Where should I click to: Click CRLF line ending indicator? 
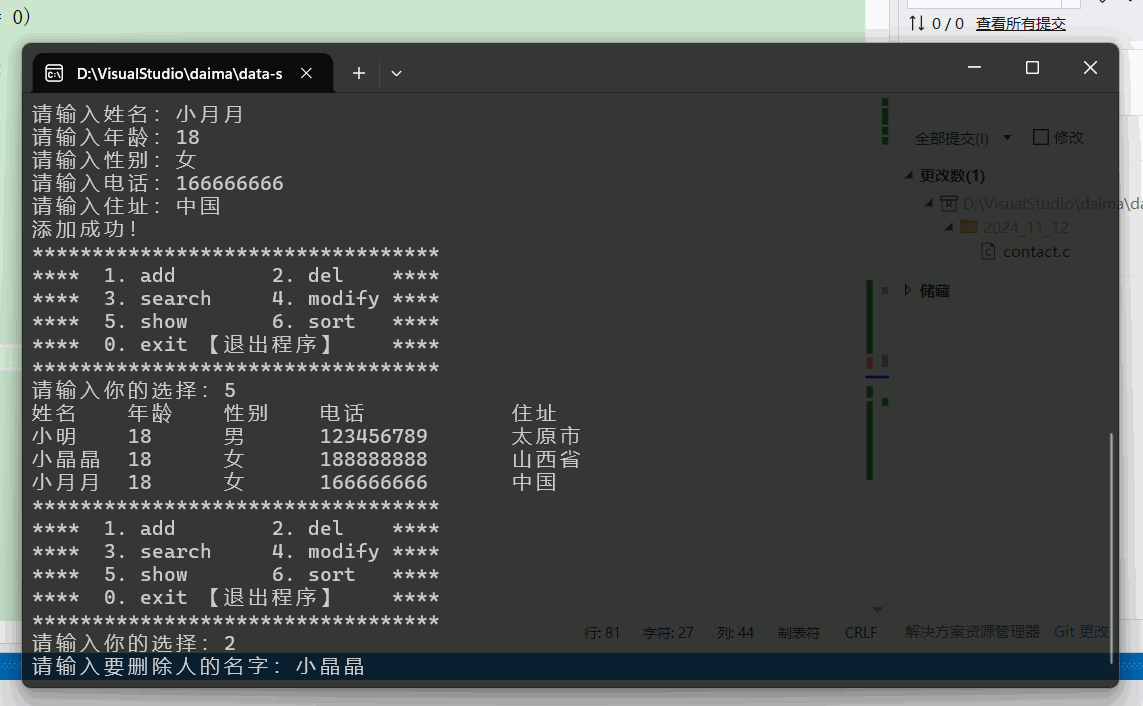(x=861, y=632)
